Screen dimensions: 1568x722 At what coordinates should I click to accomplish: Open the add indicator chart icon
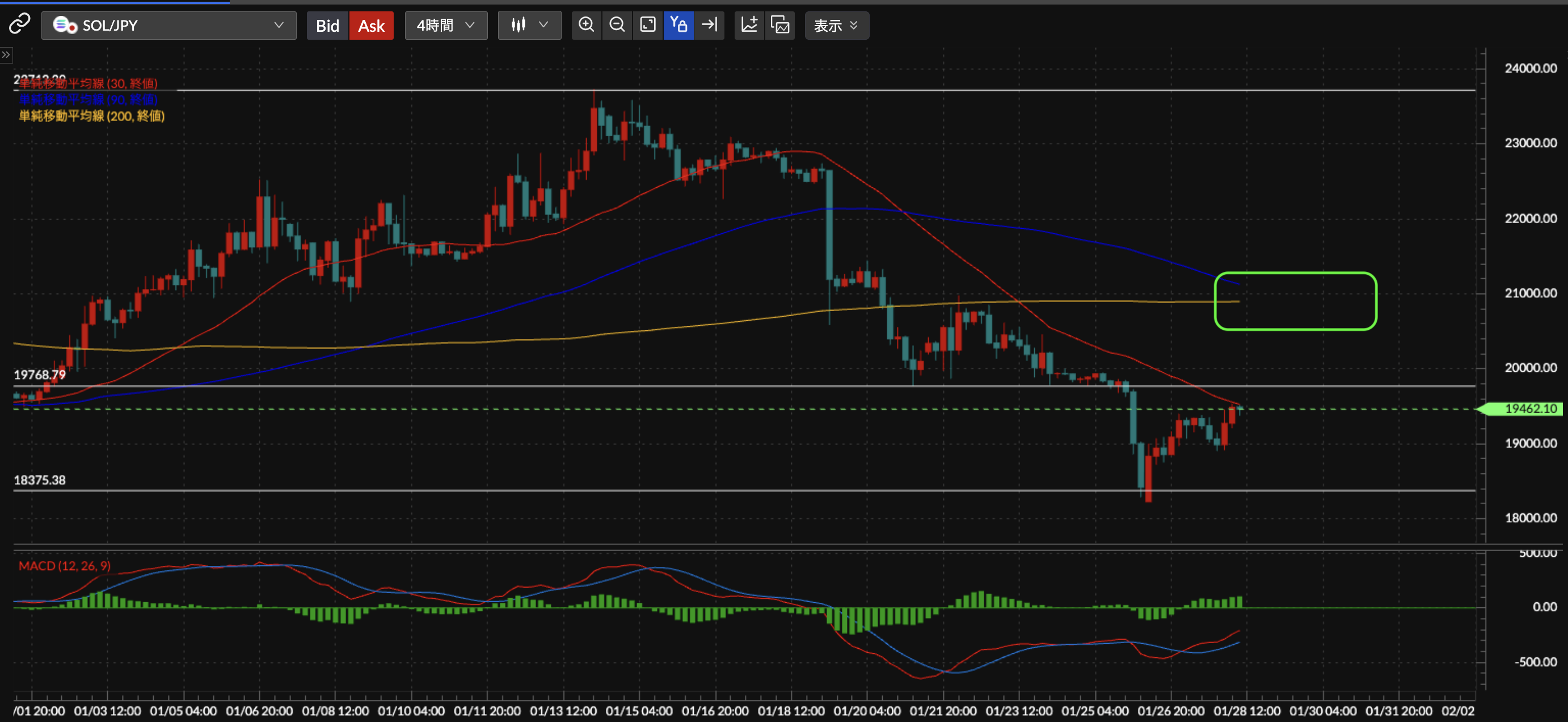[749, 25]
